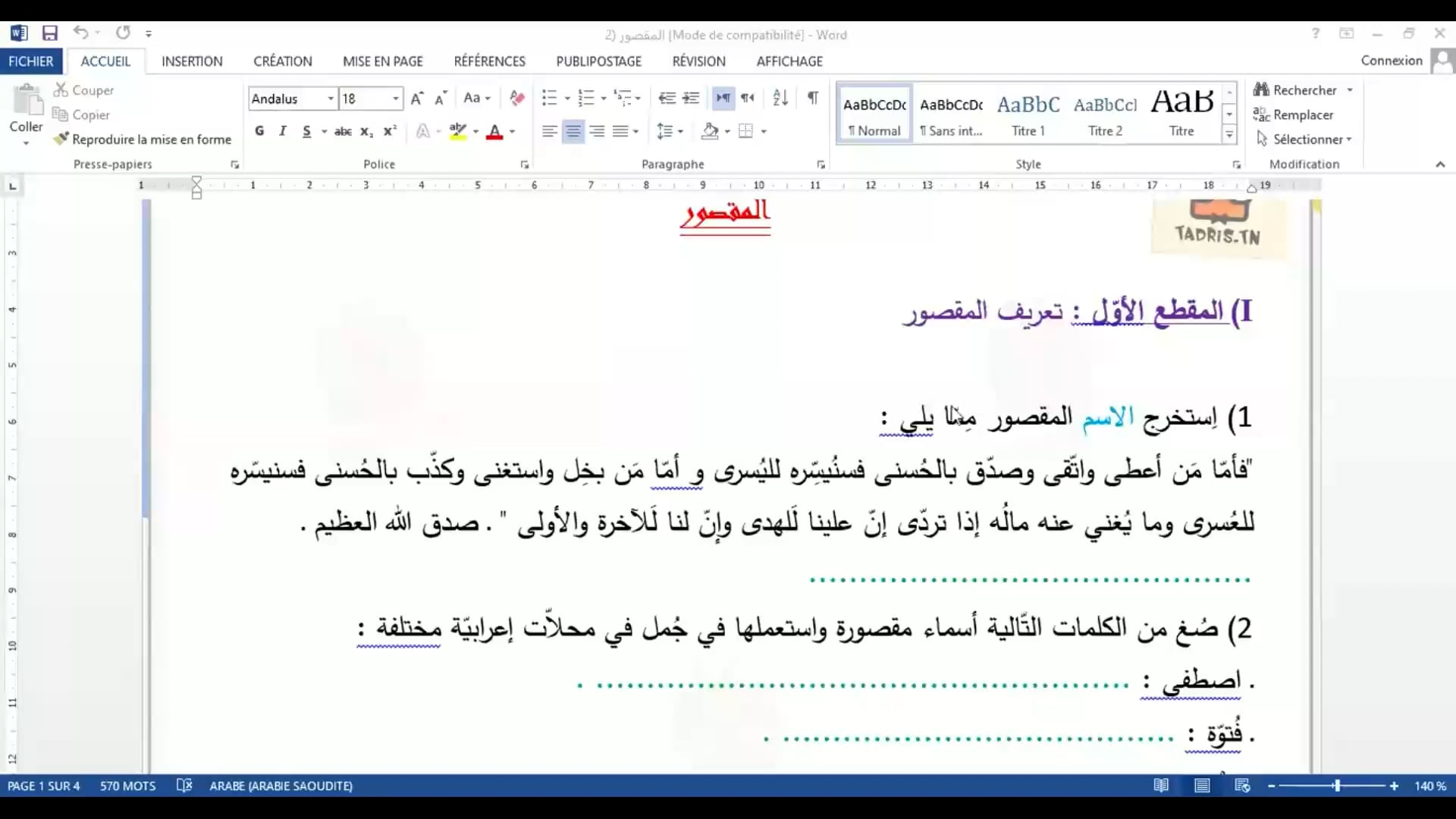Switch to the MISE EN PAGE tab

(x=382, y=61)
